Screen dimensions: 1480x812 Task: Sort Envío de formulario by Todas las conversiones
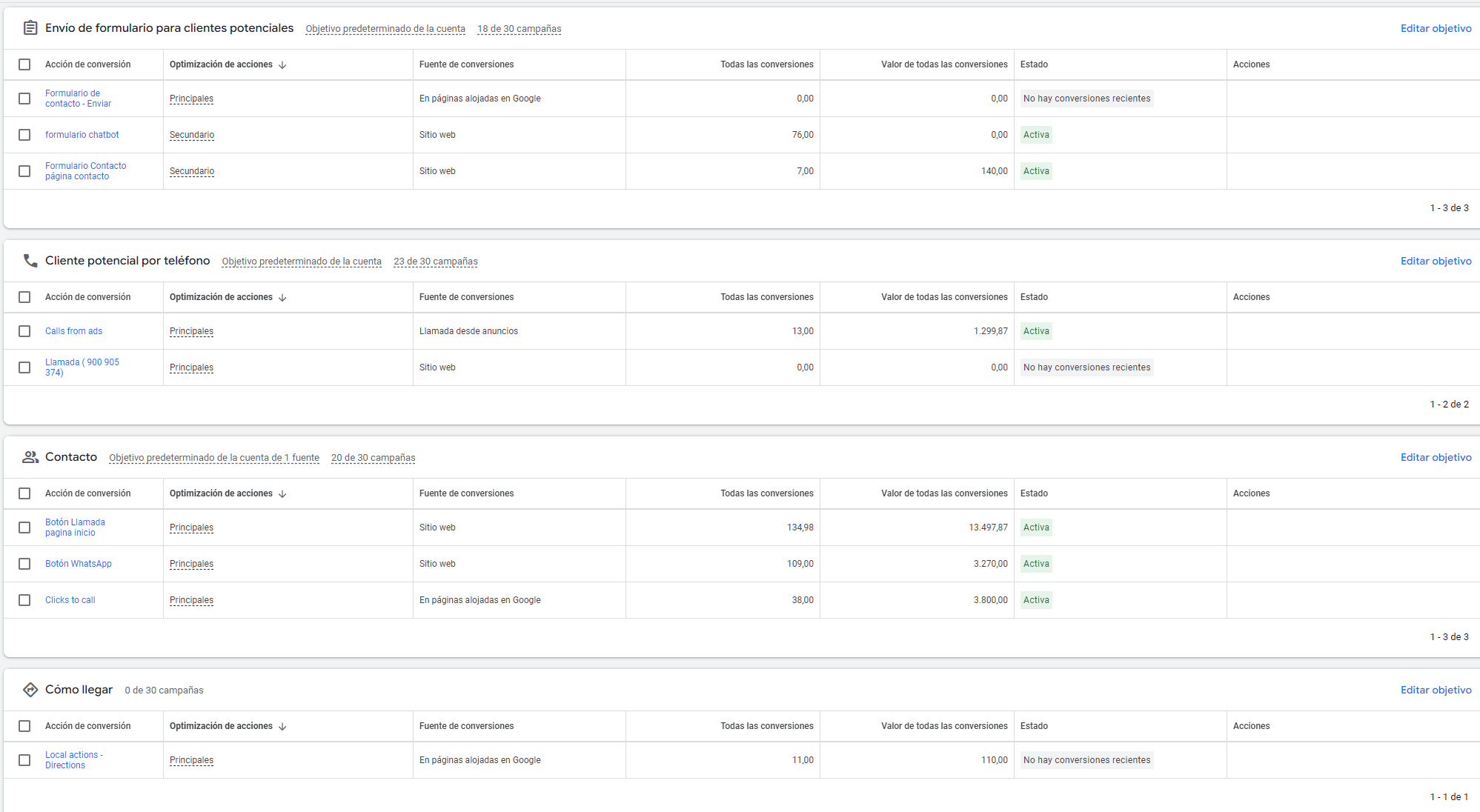coord(766,64)
